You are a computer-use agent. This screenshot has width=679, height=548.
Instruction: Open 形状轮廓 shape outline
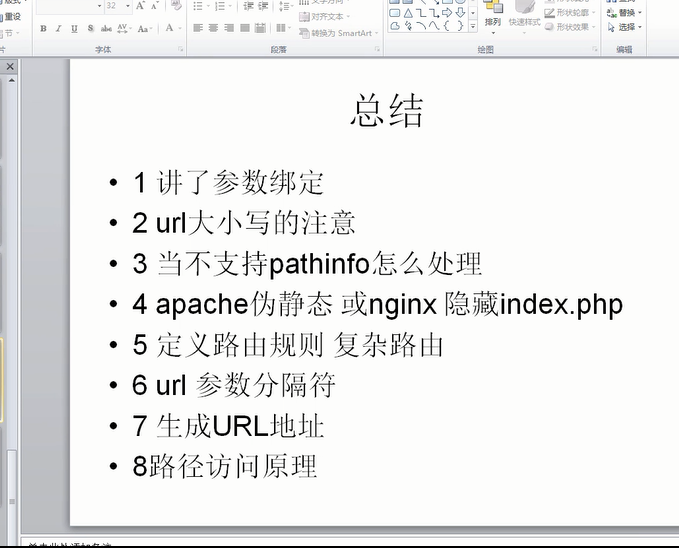click(x=571, y=13)
